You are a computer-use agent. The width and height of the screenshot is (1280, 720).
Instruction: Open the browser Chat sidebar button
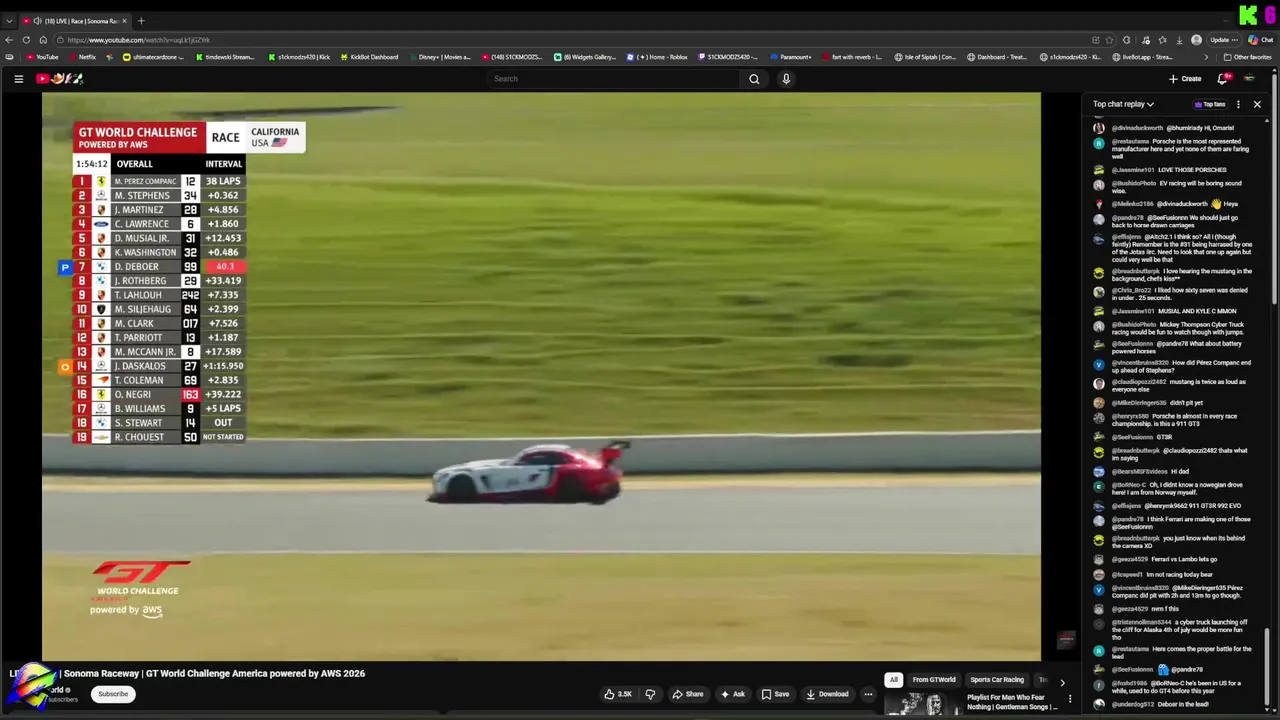tap(1259, 40)
